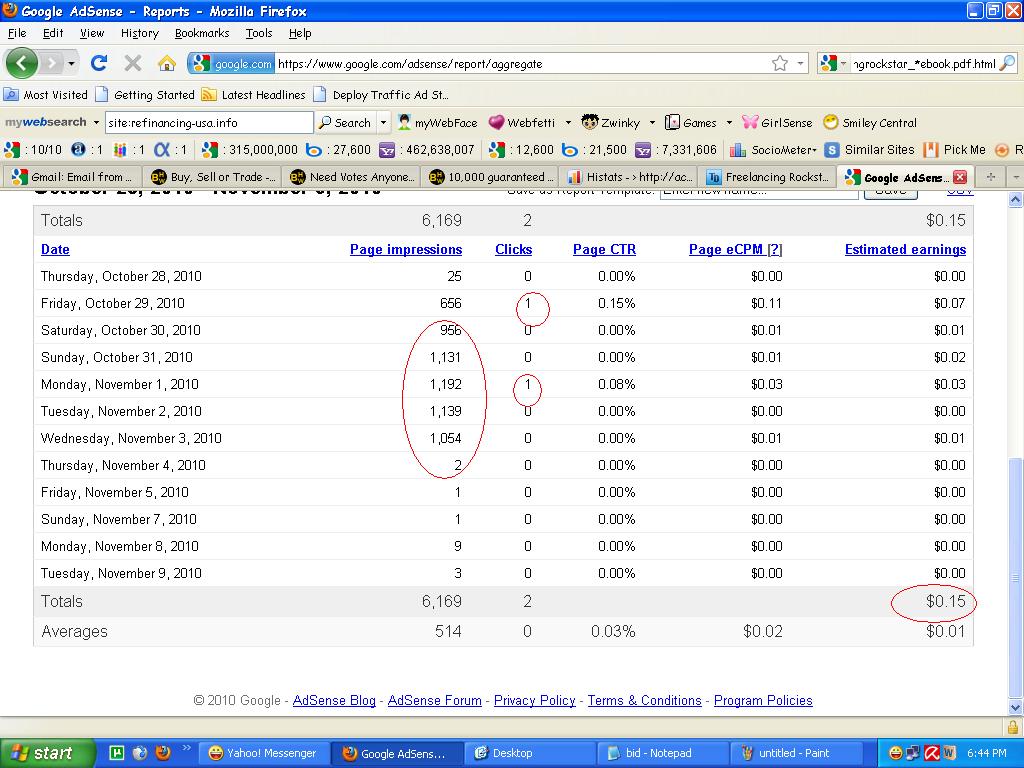Viewport: 1024px width, 768px height.
Task: Click the Program Policies footer link
Action: (x=763, y=701)
